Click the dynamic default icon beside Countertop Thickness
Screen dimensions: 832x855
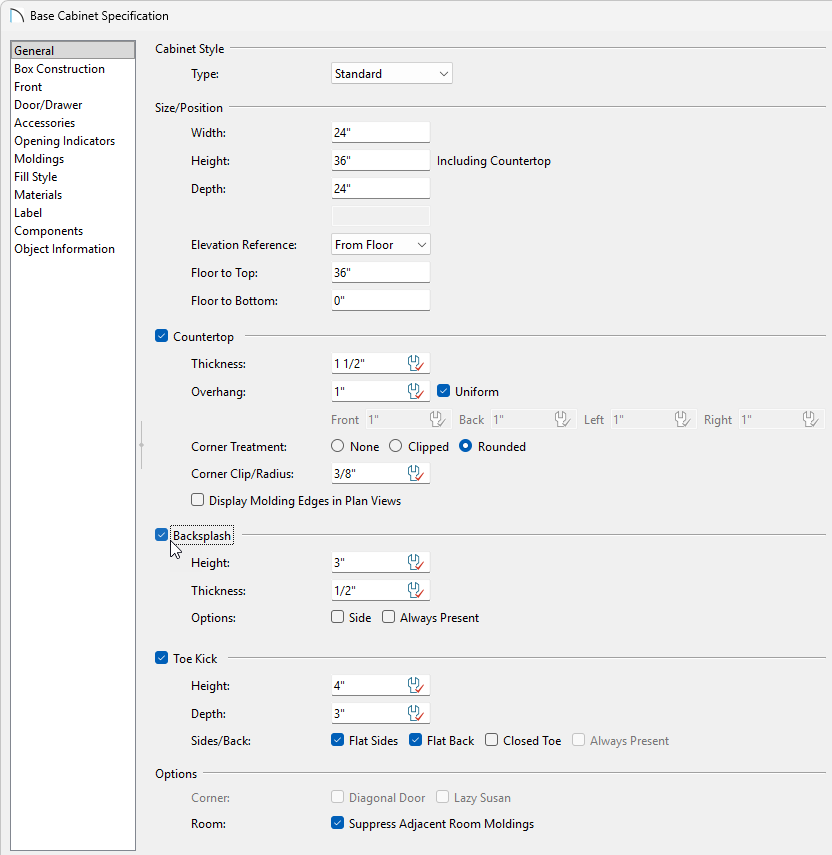[415, 363]
